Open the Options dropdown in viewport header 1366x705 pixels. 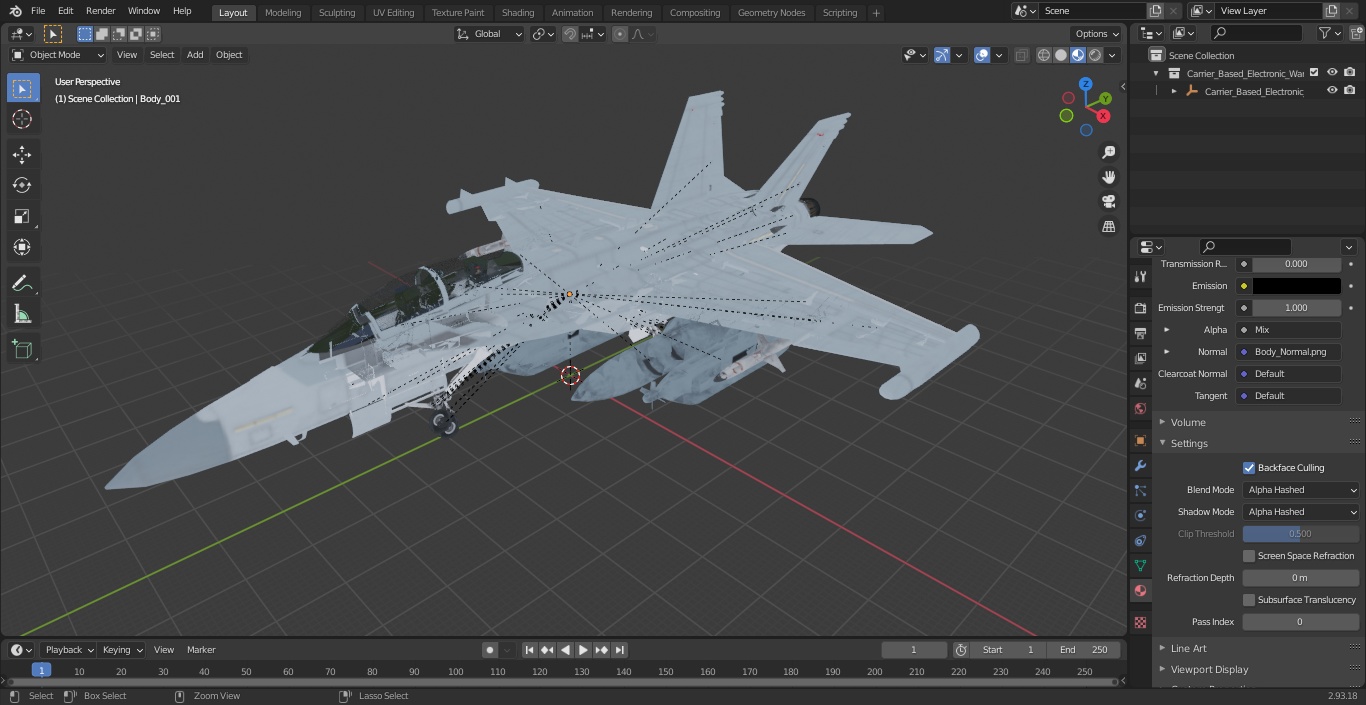1097,34
